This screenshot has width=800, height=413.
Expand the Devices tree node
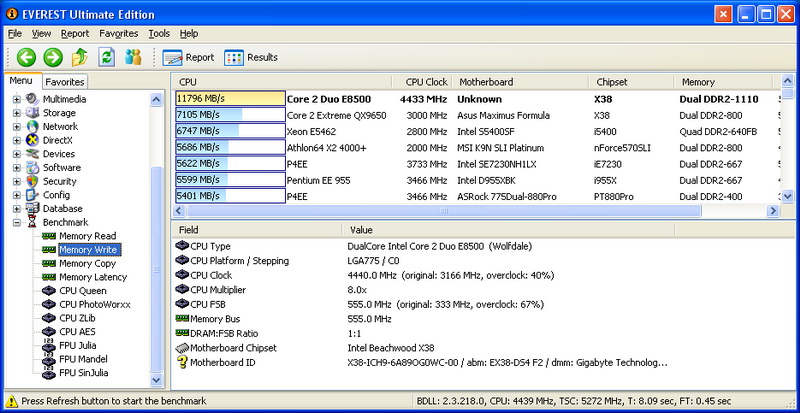(17, 154)
